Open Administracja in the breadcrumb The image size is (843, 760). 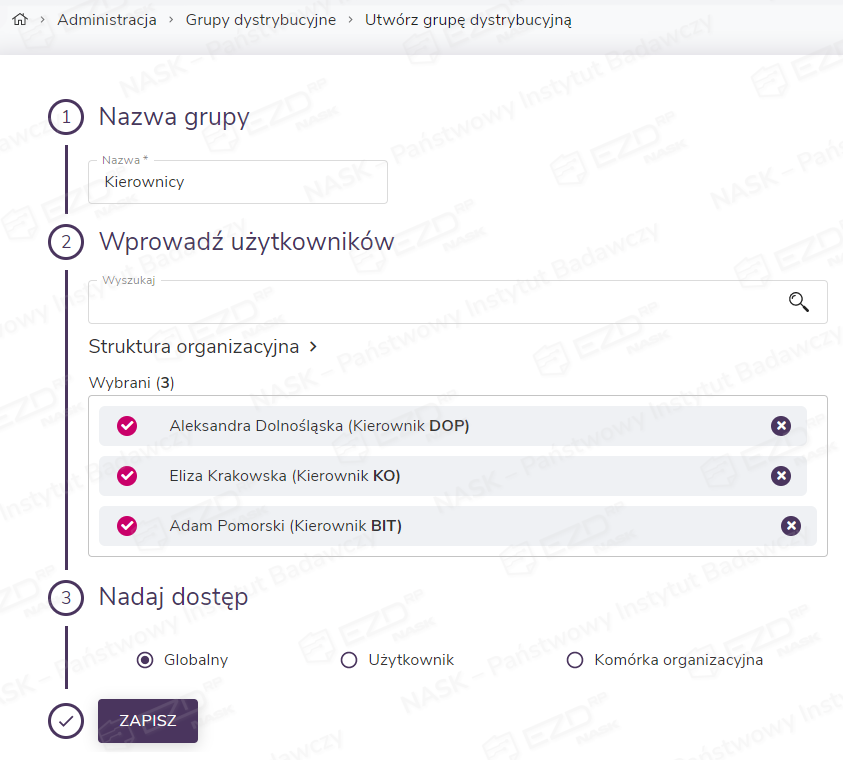(107, 20)
